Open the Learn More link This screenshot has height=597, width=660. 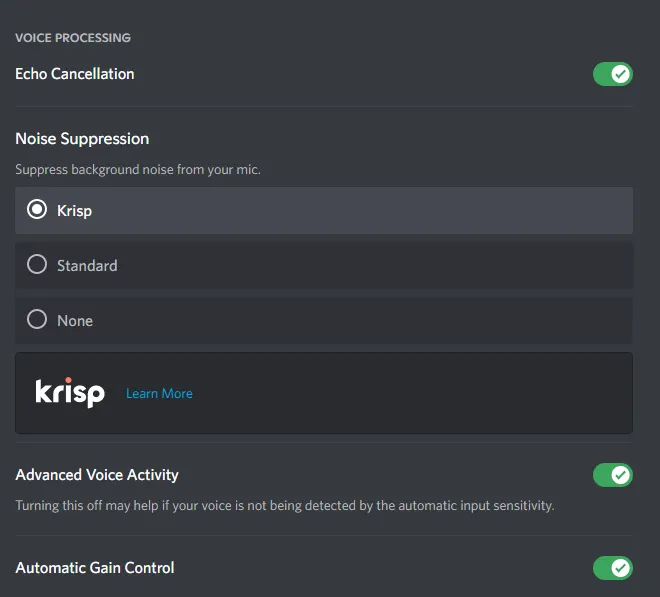(x=159, y=394)
